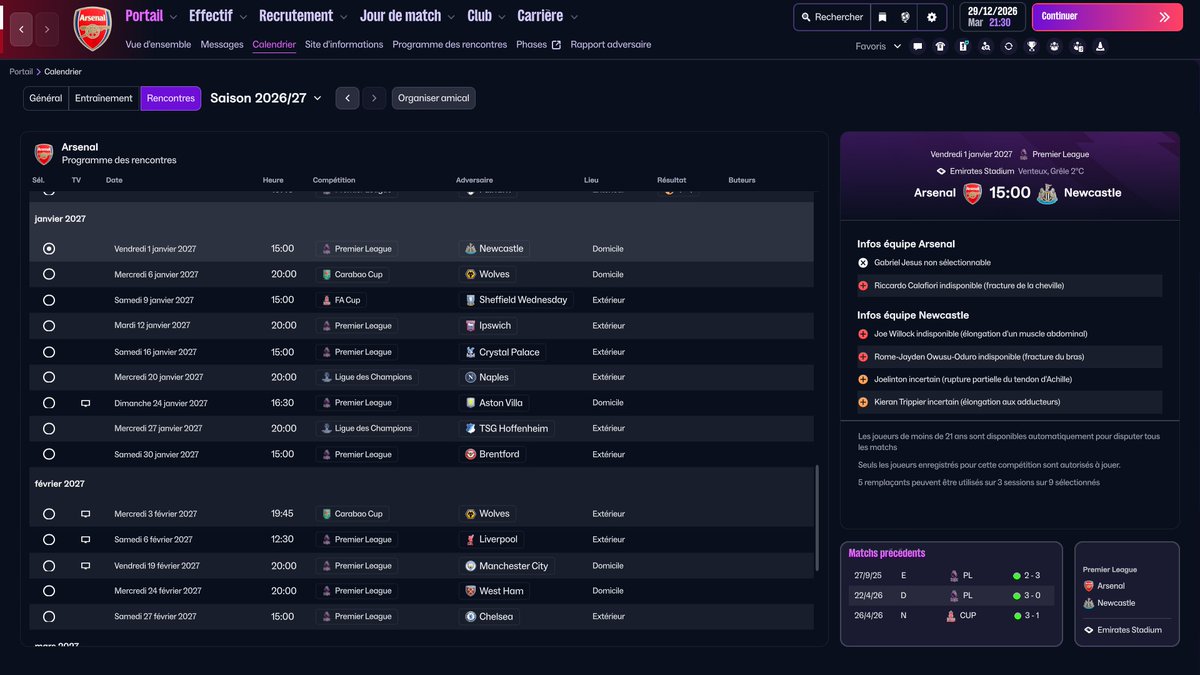Image resolution: width=1200 pixels, height=675 pixels.
Task: Open the Programme des rencontres tab
Action: coord(450,45)
